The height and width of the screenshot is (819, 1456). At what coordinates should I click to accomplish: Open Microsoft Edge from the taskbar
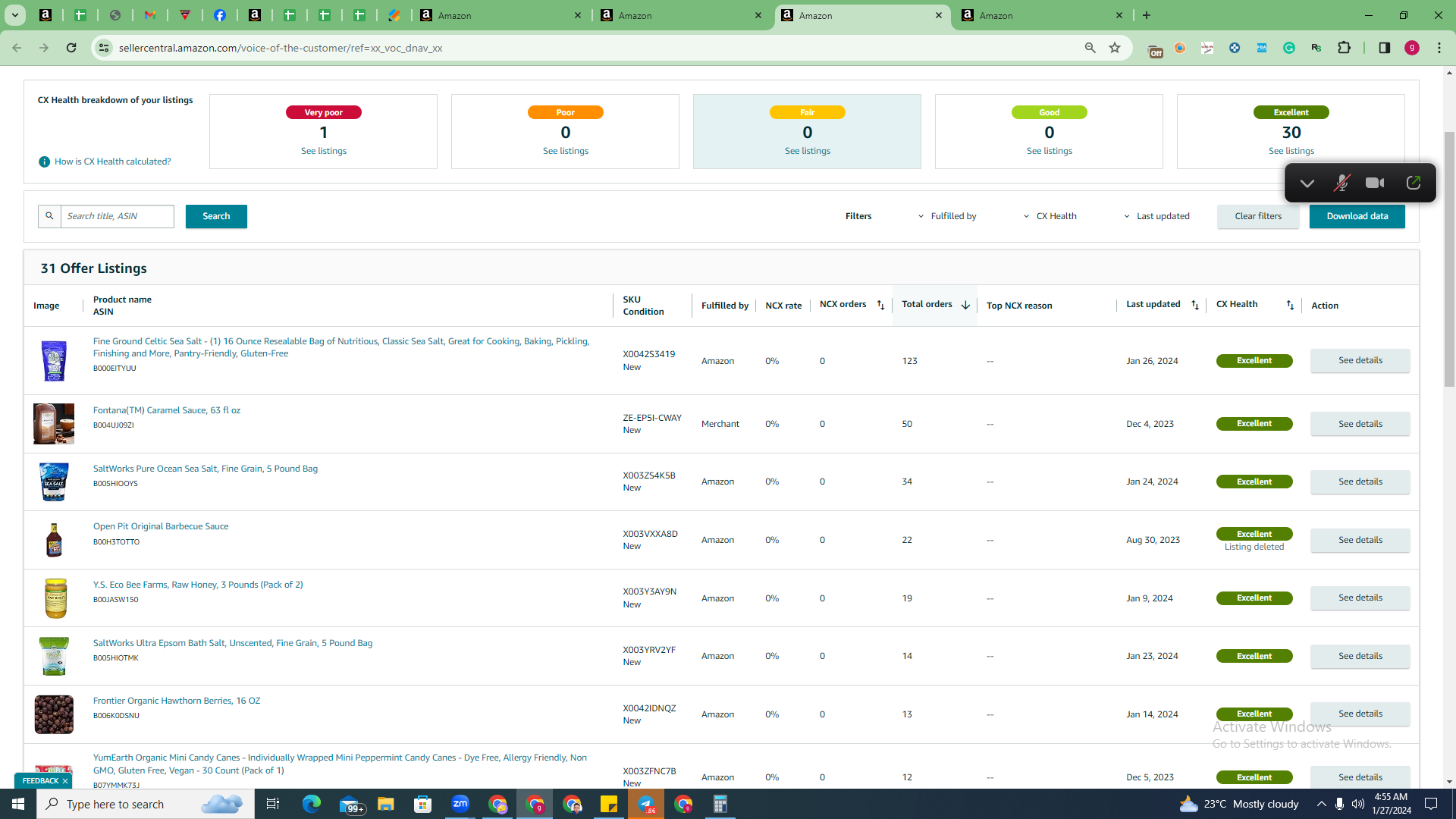(312, 804)
